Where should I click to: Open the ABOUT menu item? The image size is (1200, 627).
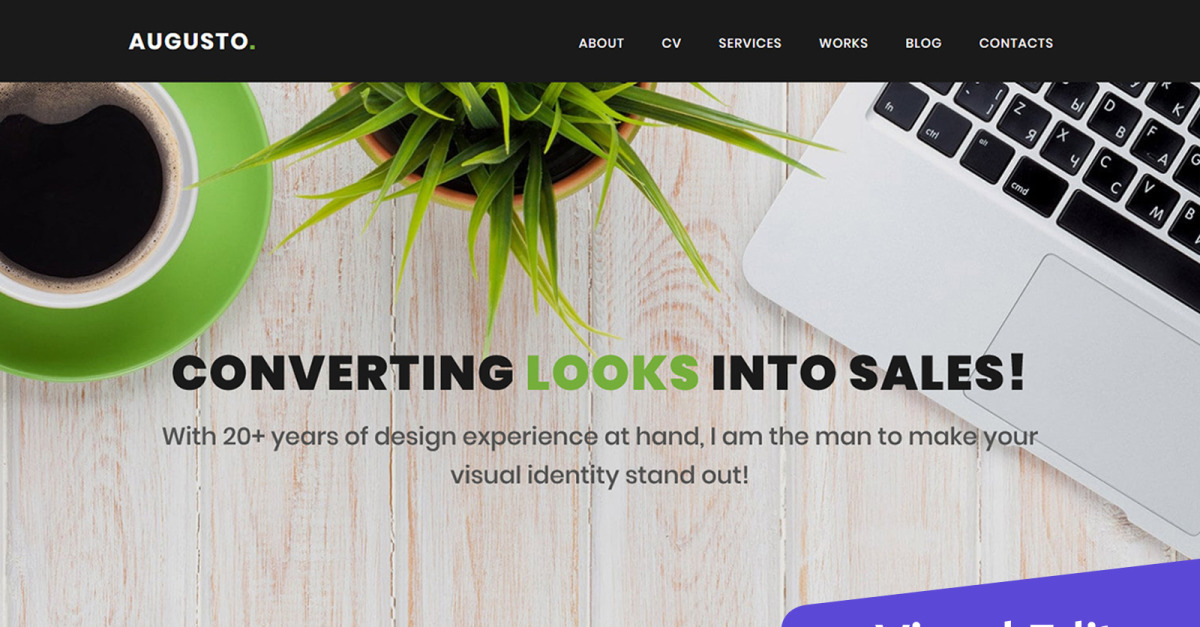click(x=601, y=43)
